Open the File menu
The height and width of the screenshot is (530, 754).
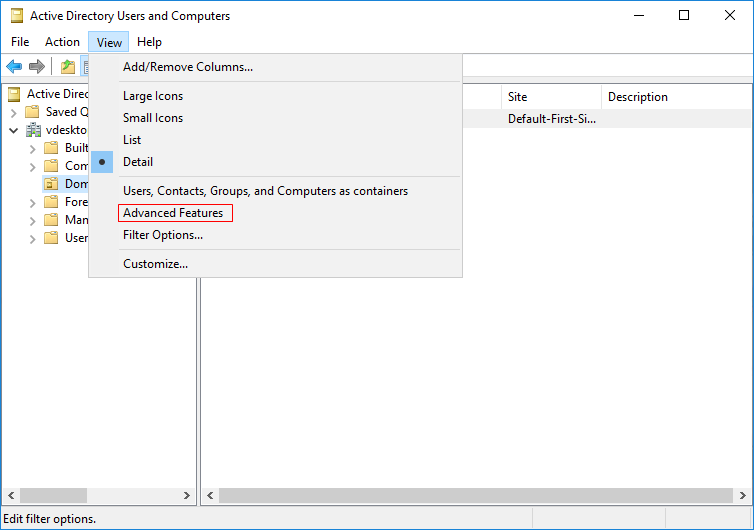point(20,42)
